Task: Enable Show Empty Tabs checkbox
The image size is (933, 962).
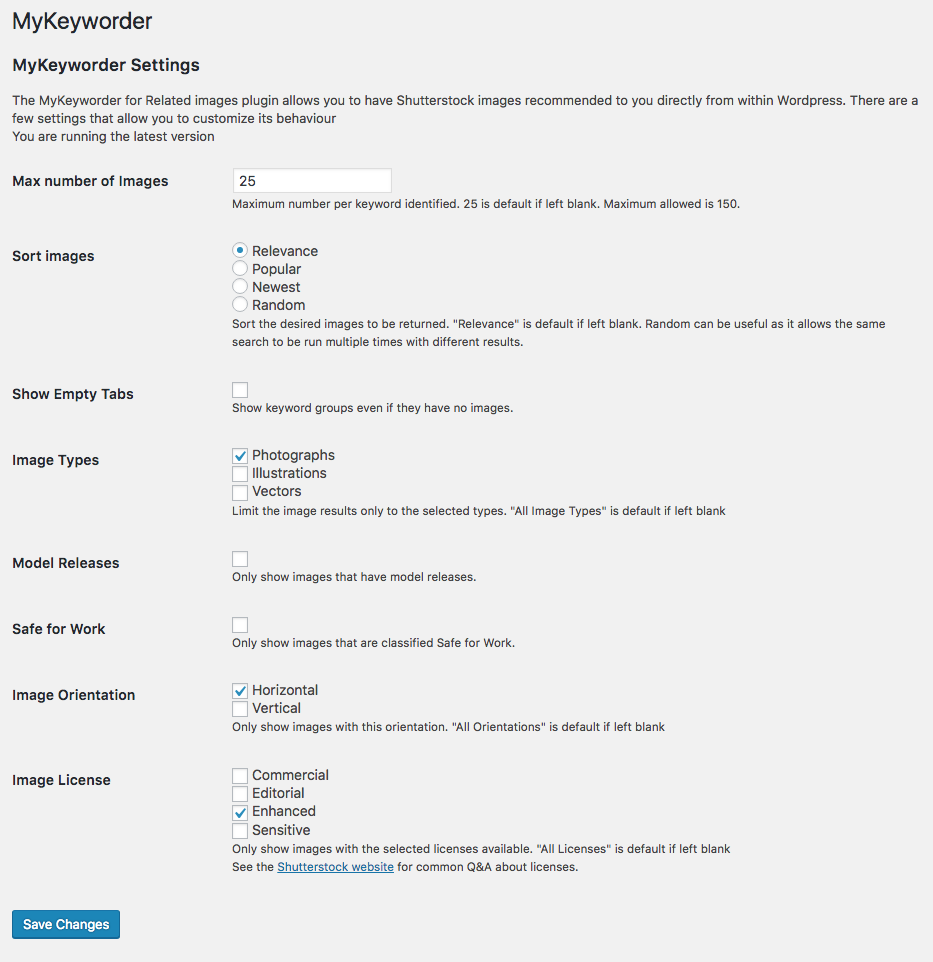Action: click(x=240, y=390)
